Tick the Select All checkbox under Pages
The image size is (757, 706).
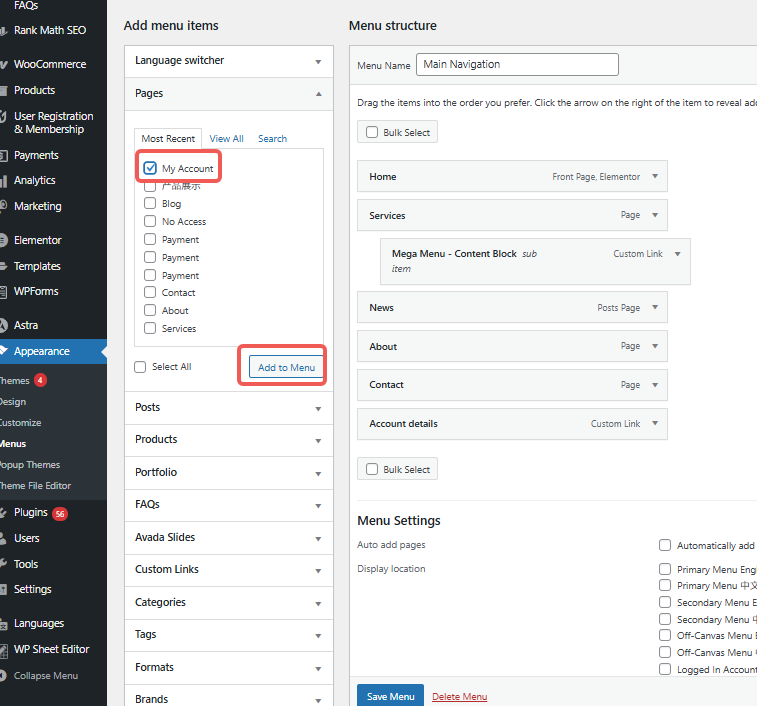coord(141,367)
